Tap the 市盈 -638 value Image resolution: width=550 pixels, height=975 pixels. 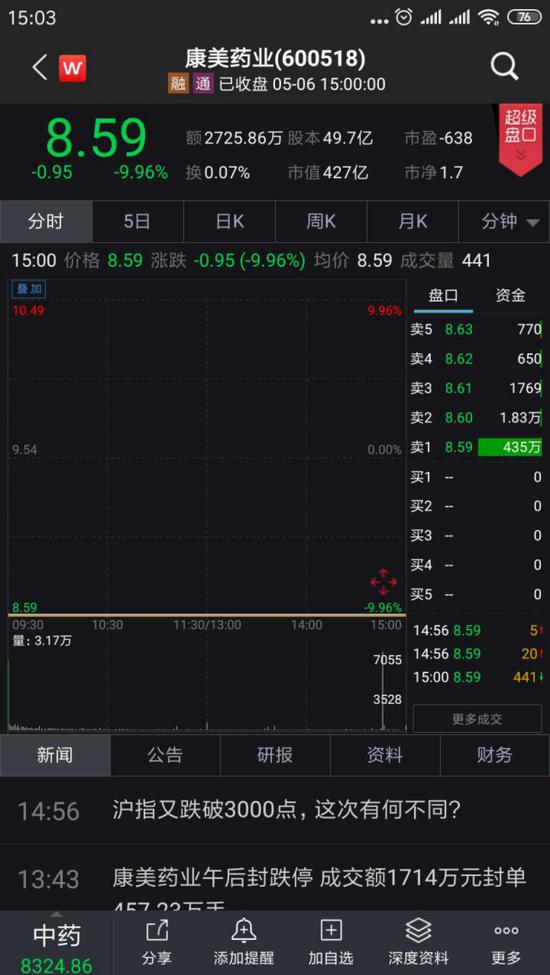click(x=438, y=138)
